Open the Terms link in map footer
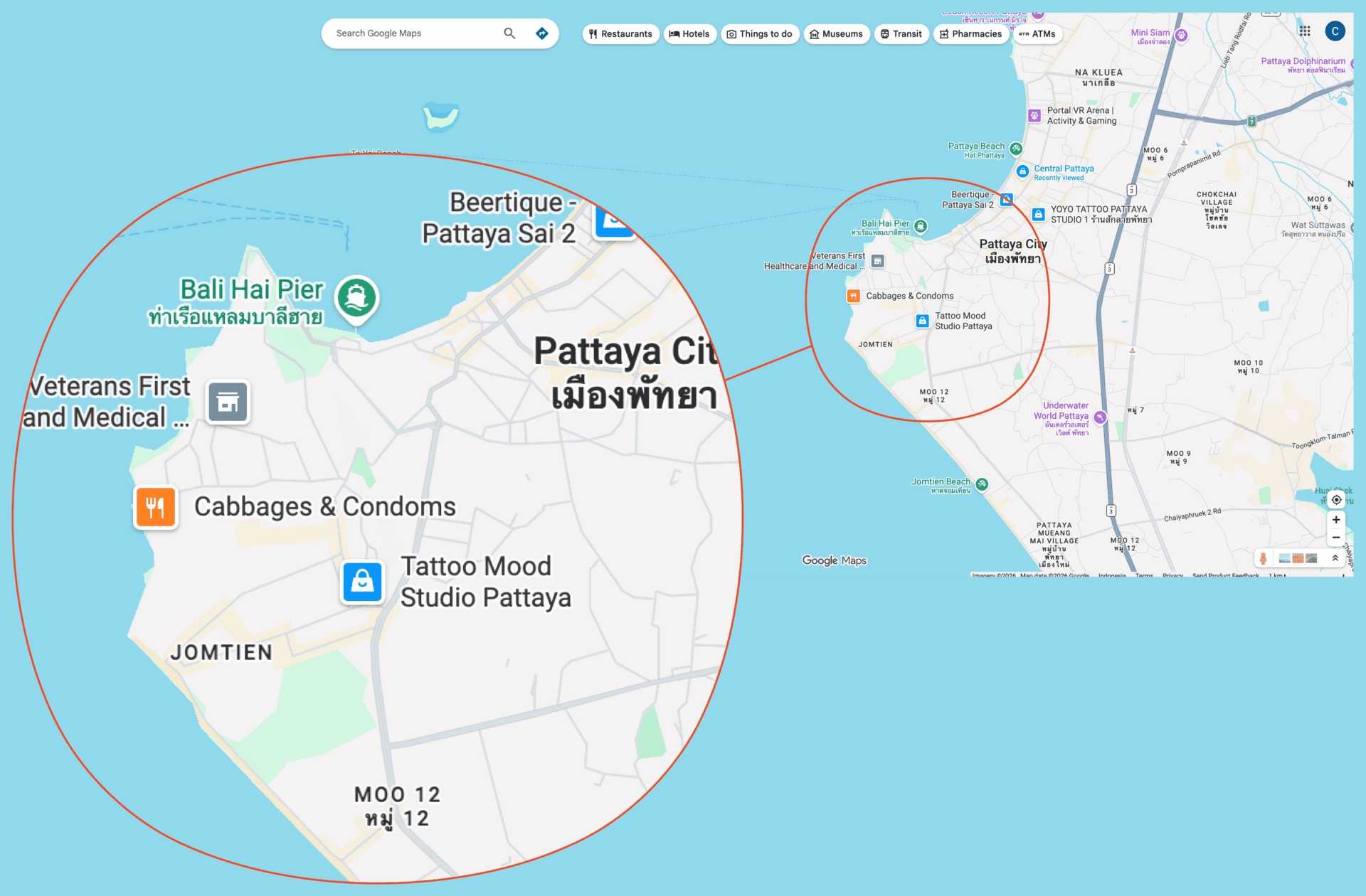Screen dimensions: 1366x896 click(1144, 575)
